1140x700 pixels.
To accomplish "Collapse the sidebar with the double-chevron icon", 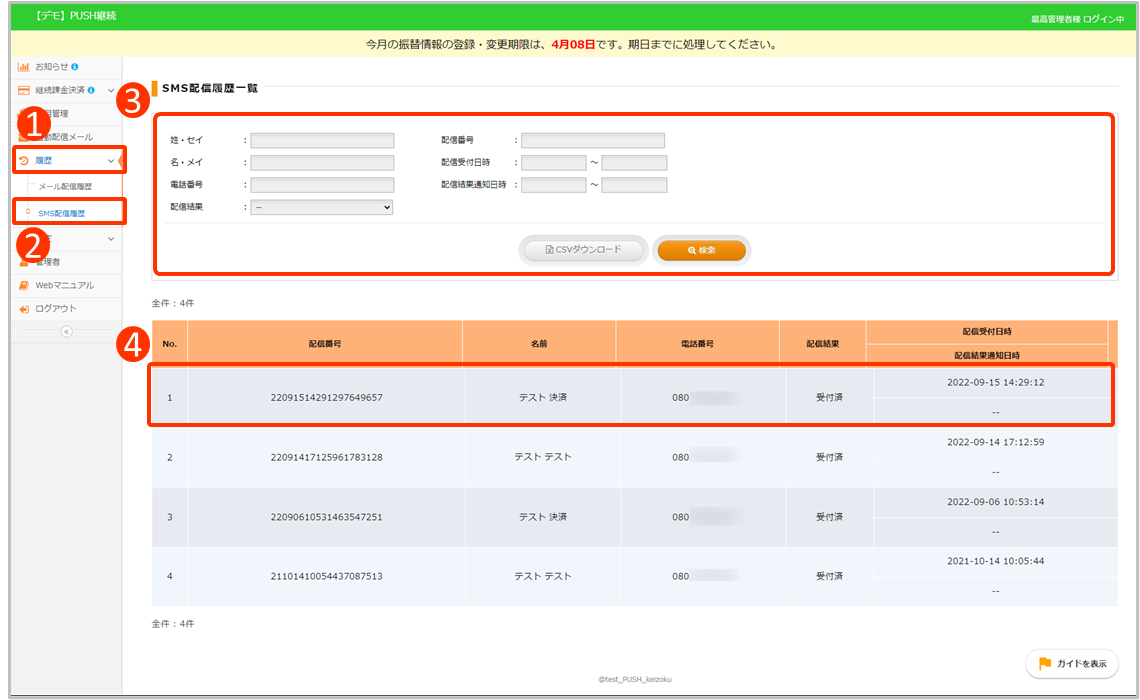I will point(67,332).
